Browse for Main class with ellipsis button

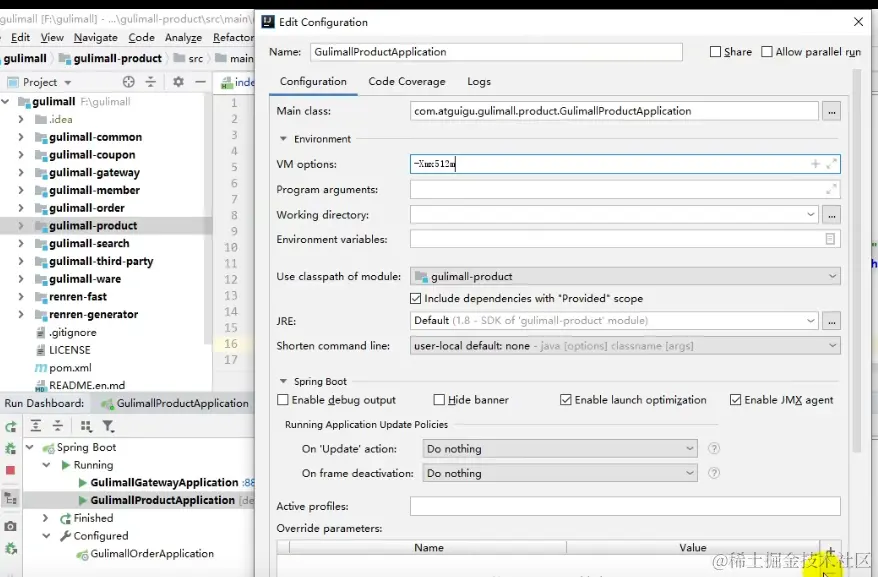(x=832, y=111)
